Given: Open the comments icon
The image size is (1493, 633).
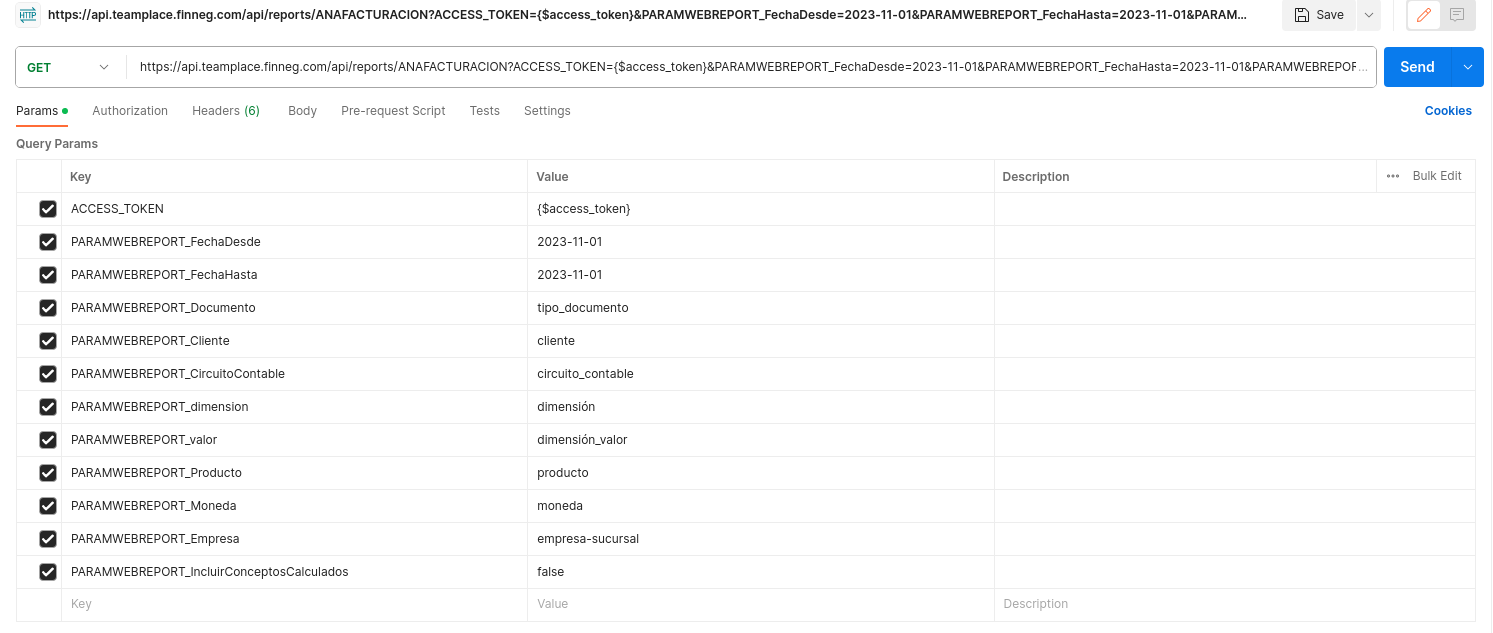Looking at the screenshot, I should (x=1457, y=15).
